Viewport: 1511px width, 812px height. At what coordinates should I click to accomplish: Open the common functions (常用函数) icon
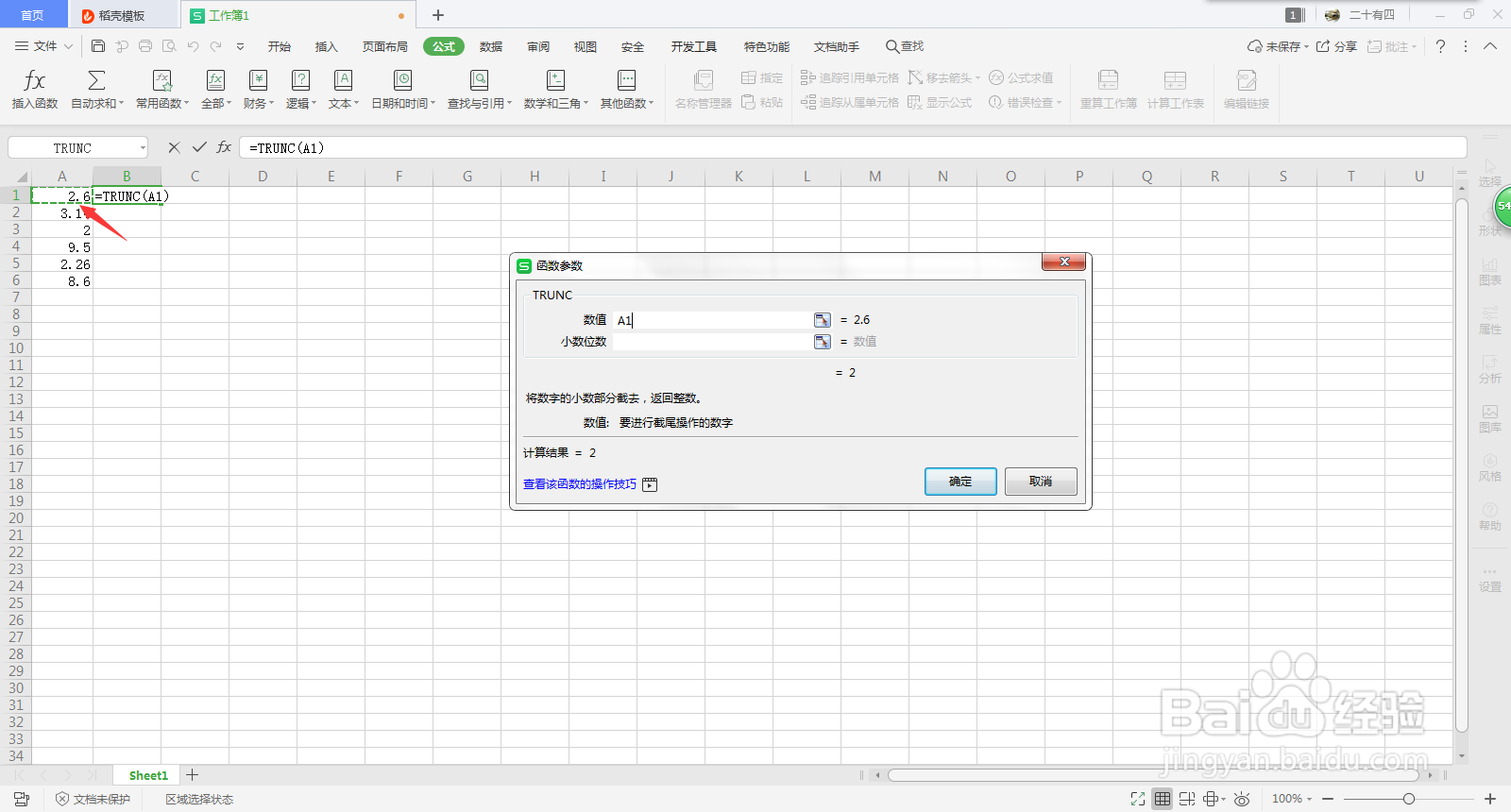pos(161,80)
